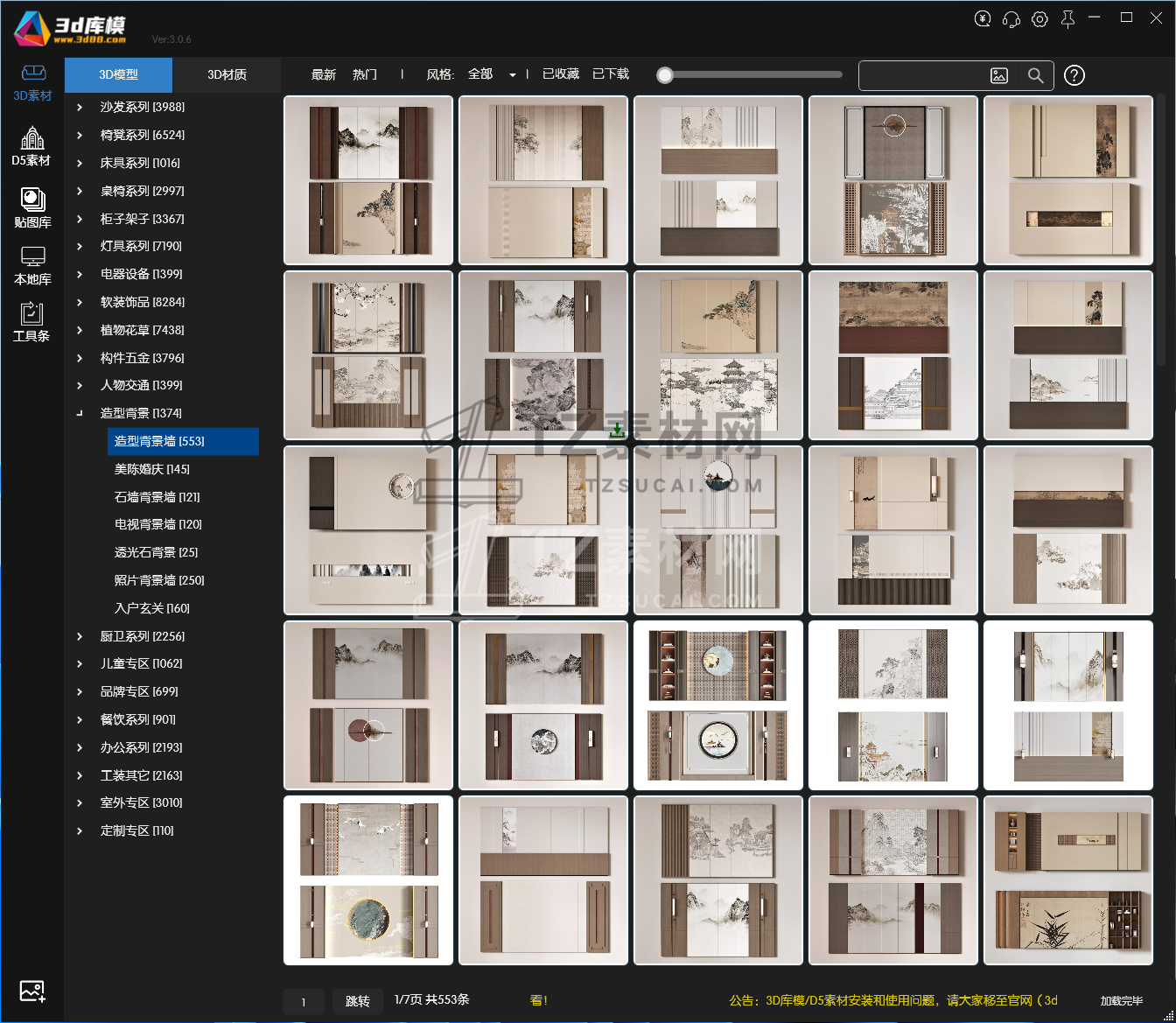
Task: Open the D5素材 sidebar section
Action: [31, 146]
